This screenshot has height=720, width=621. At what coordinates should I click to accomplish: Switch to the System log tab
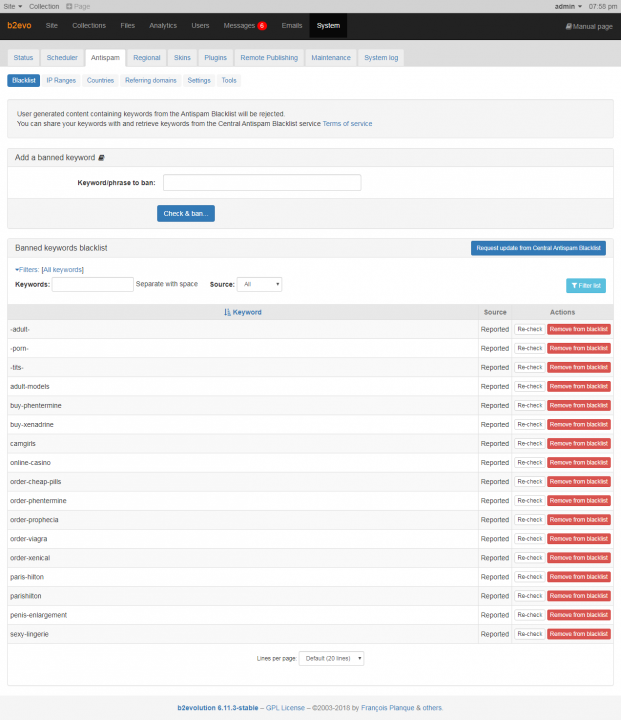(x=381, y=58)
